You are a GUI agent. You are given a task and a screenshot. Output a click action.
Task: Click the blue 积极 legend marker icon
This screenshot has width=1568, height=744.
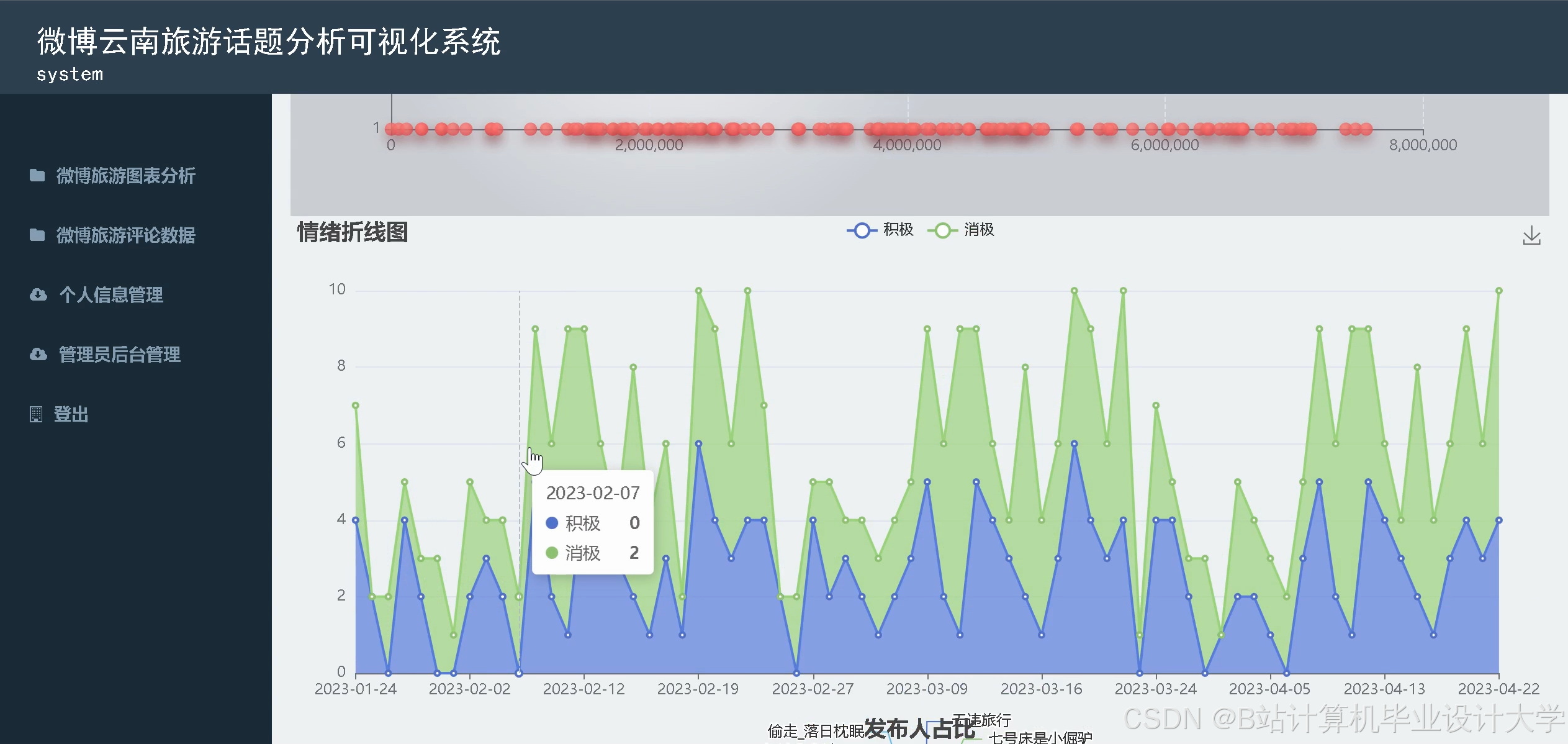(862, 230)
